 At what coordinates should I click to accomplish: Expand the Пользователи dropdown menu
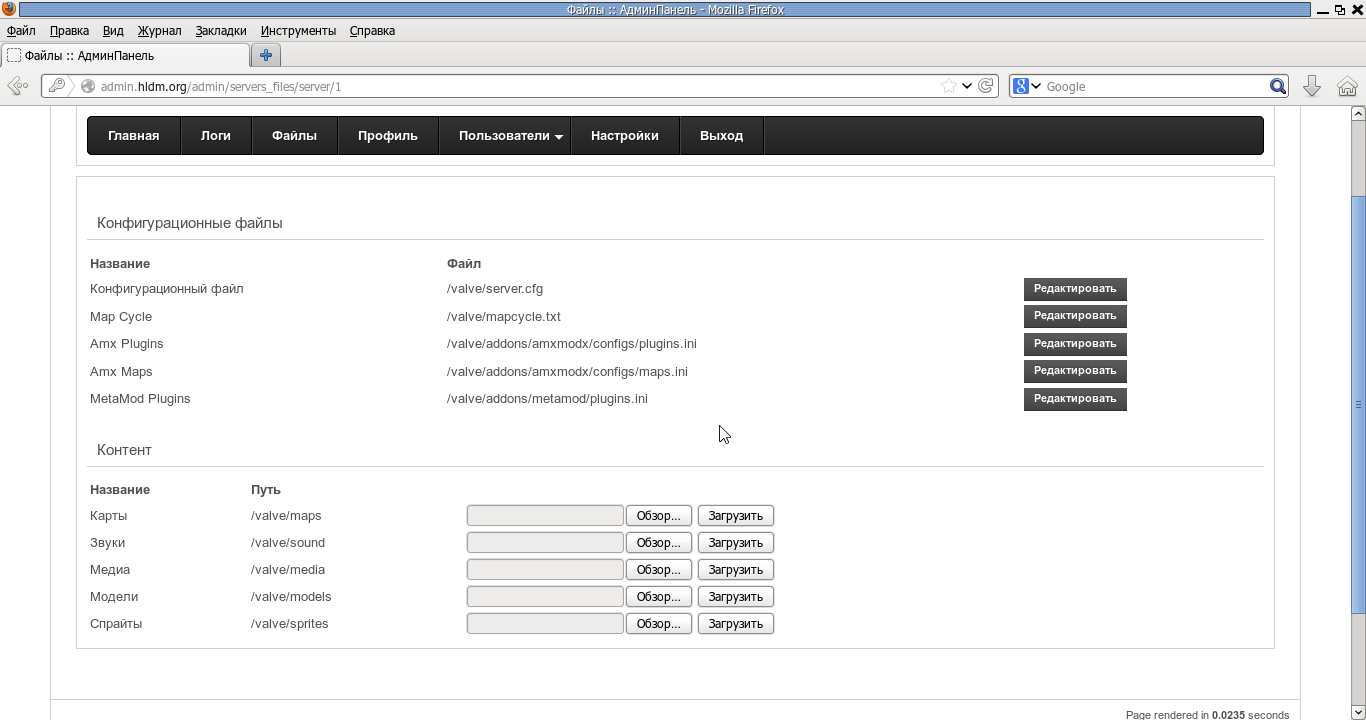point(510,136)
